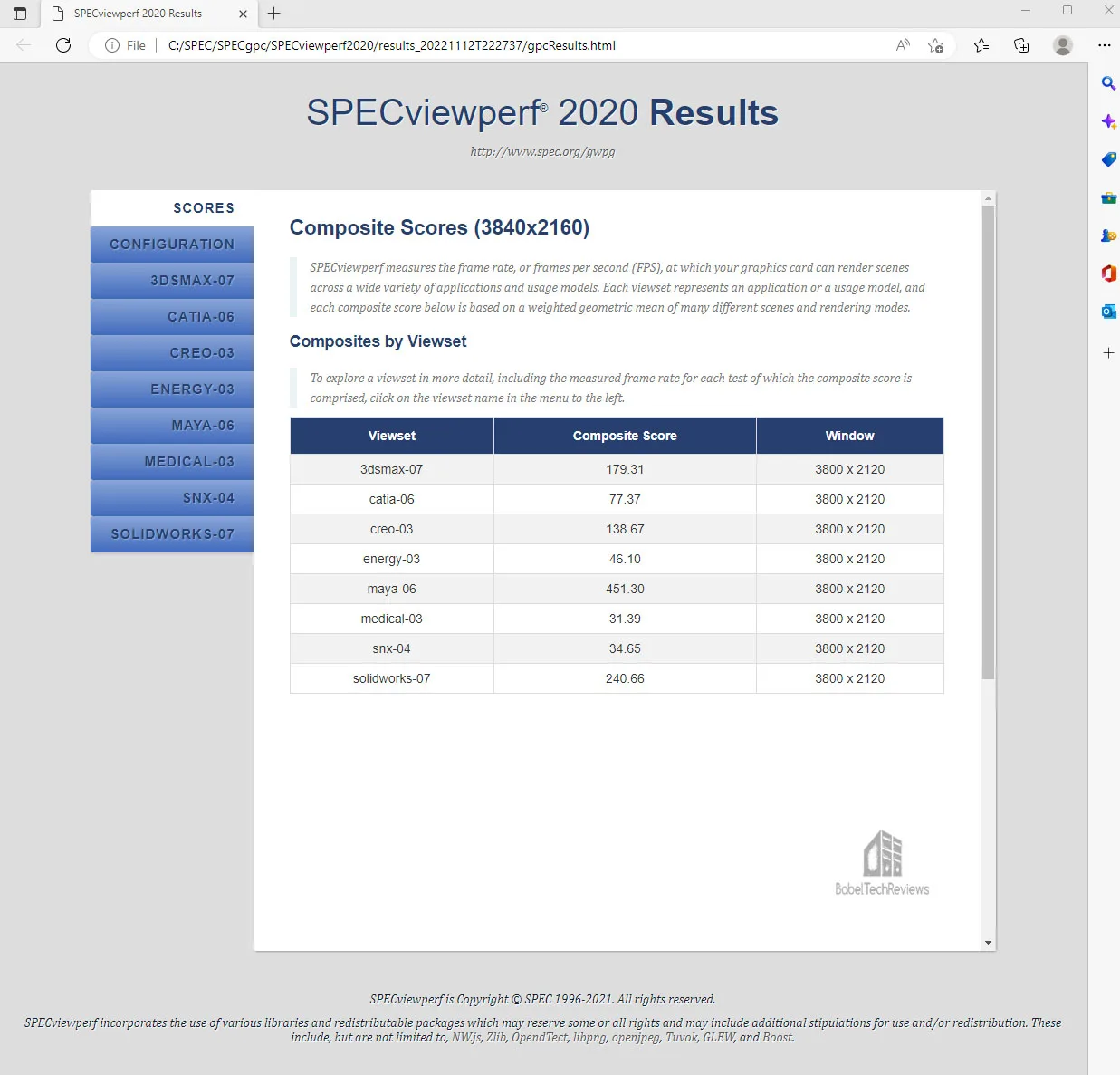Click the 138.67 composite score
Screen dimensions: 1120x1075
coord(625,529)
